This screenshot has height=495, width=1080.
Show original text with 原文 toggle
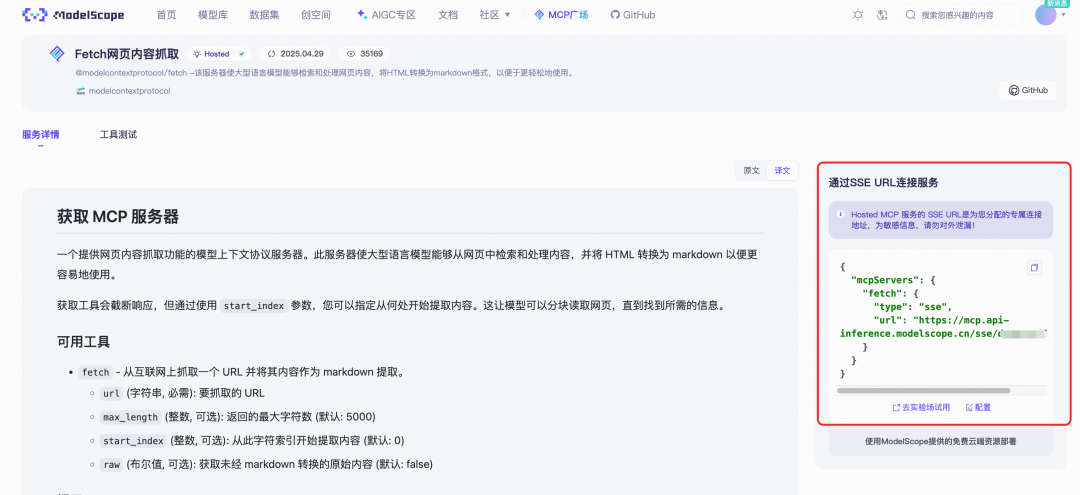(x=751, y=171)
